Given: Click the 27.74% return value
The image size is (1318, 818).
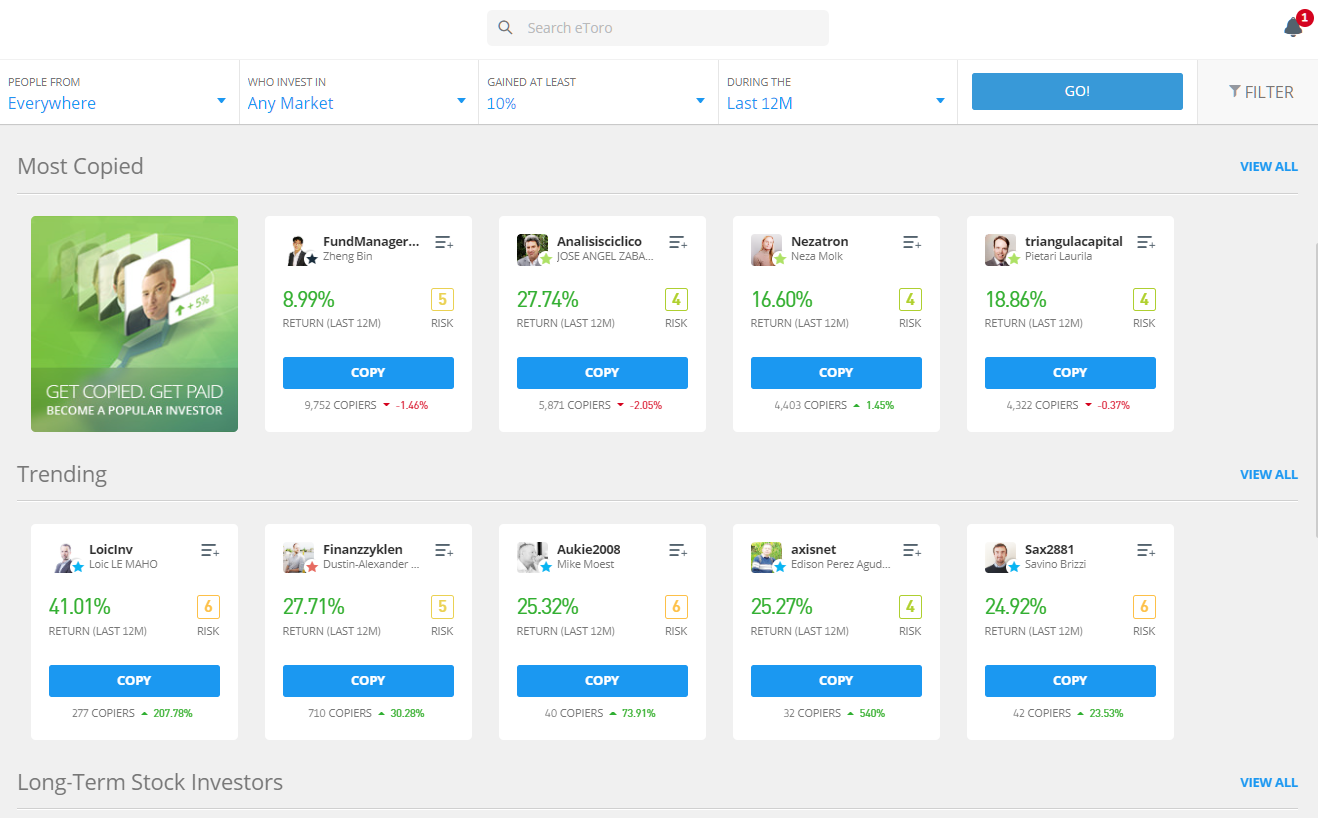Looking at the screenshot, I should point(548,299).
